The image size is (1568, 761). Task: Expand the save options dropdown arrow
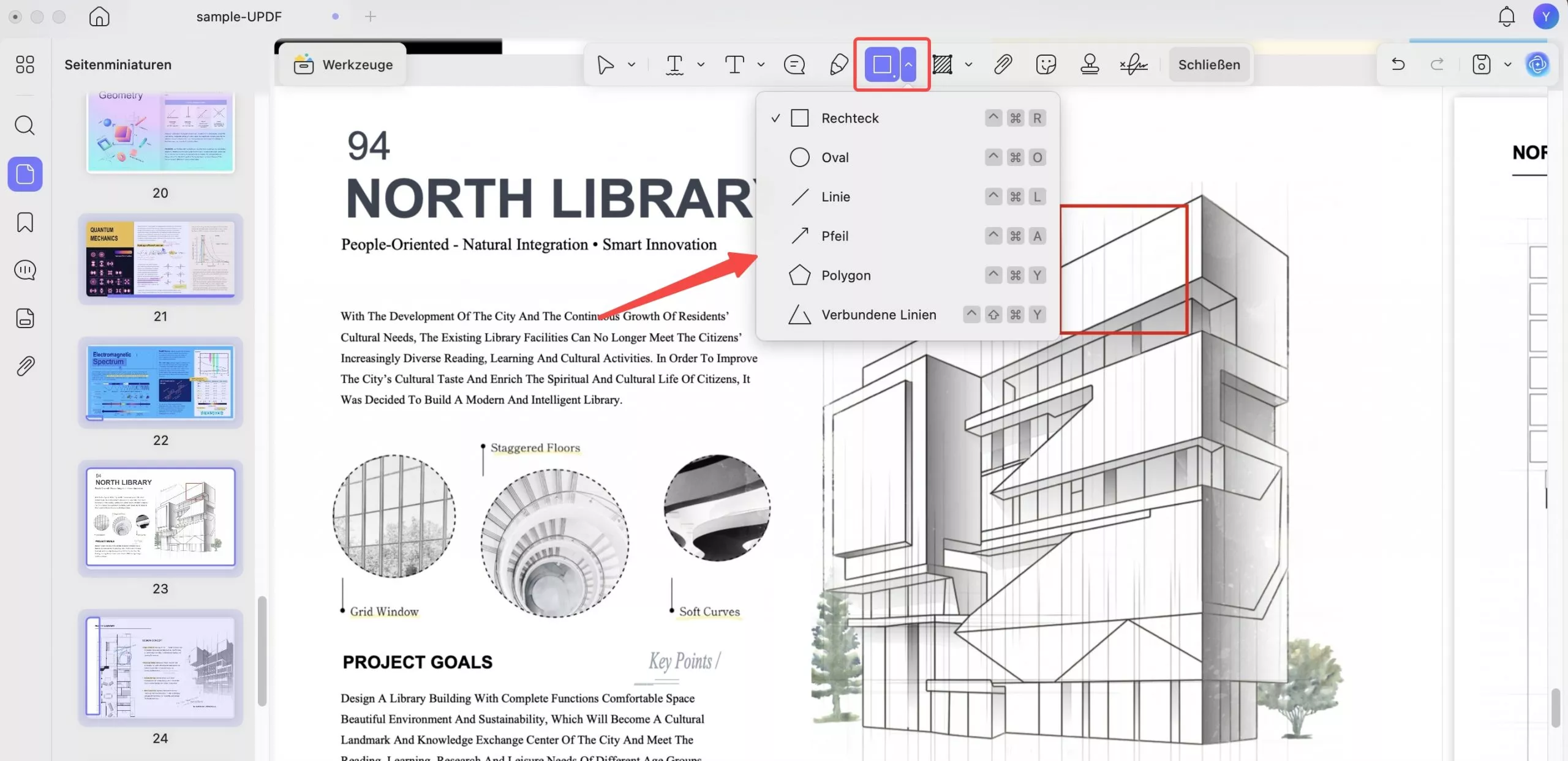pos(1507,64)
